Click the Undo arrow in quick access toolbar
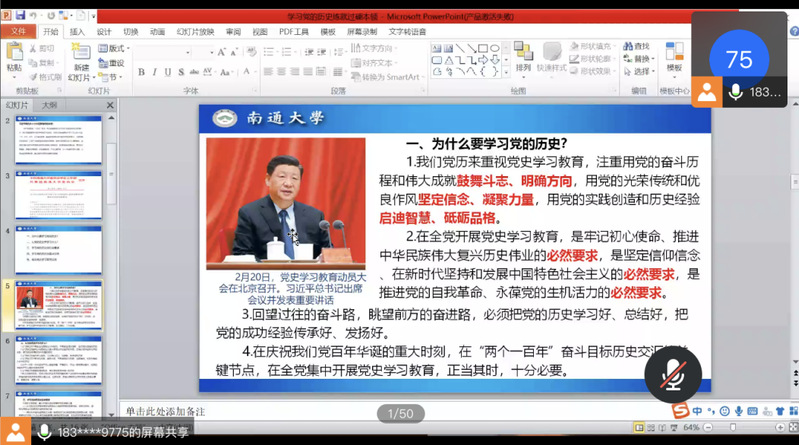 [x=34, y=17]
